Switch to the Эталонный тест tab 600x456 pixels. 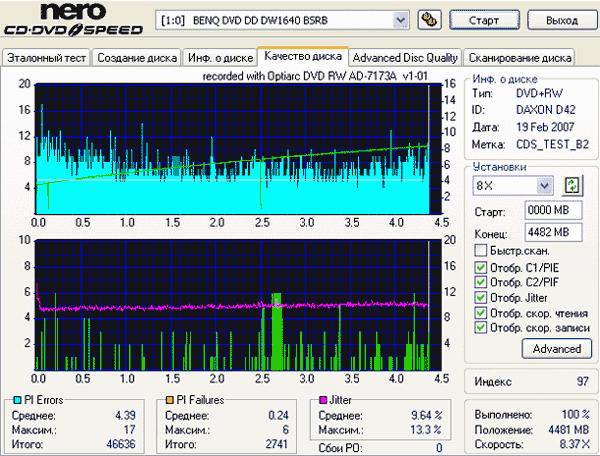tap(46, 57)
